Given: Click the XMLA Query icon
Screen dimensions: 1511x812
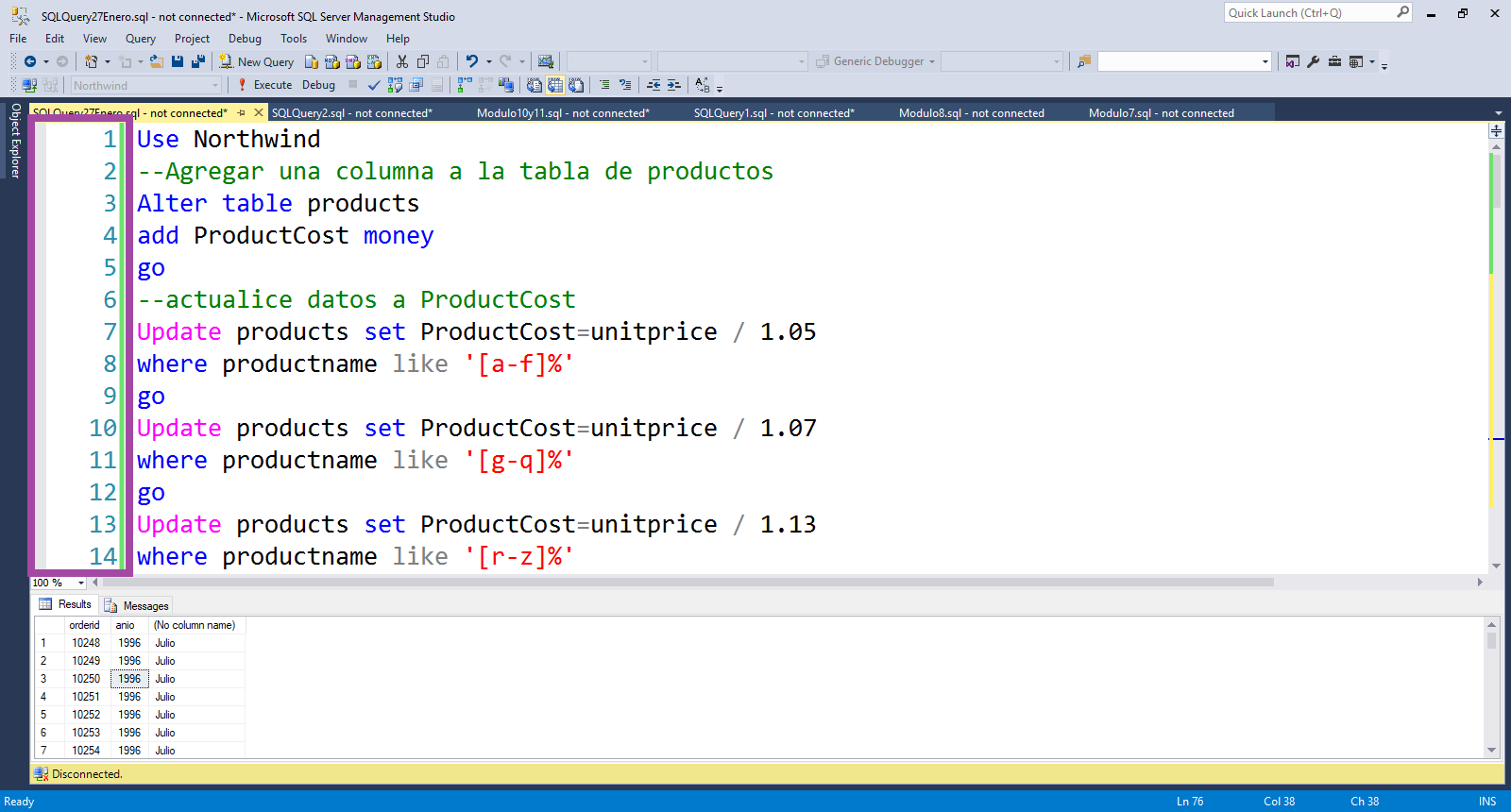Looking at the screenshot, I should [374, 61].
